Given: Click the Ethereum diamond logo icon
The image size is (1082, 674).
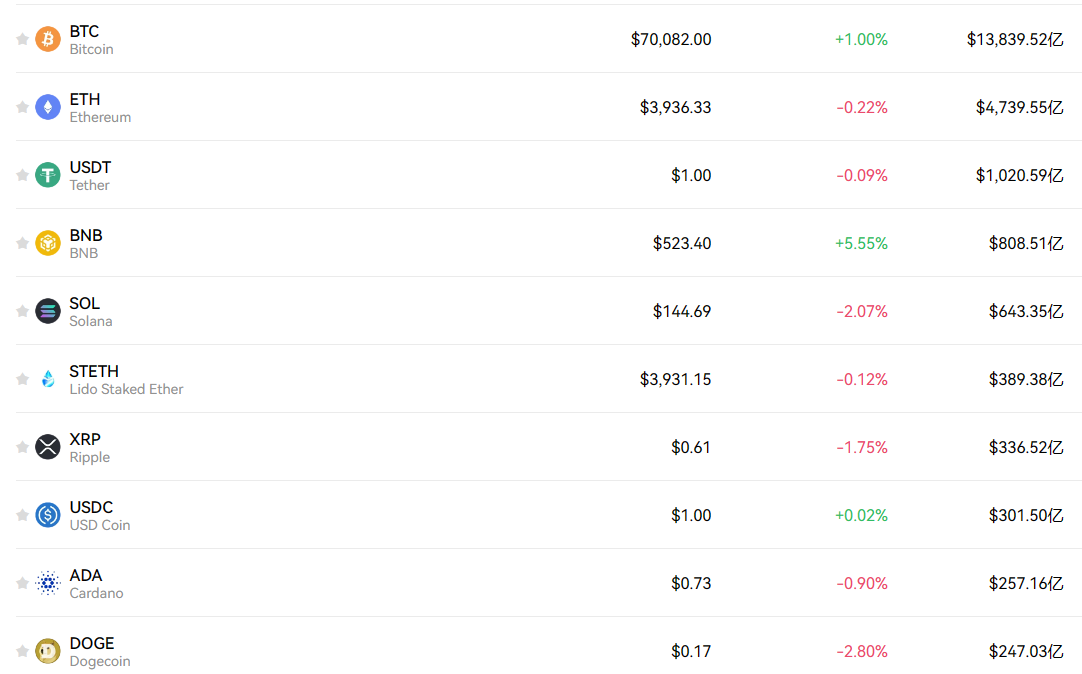Looking at the screenshot, I should (48, 107).
